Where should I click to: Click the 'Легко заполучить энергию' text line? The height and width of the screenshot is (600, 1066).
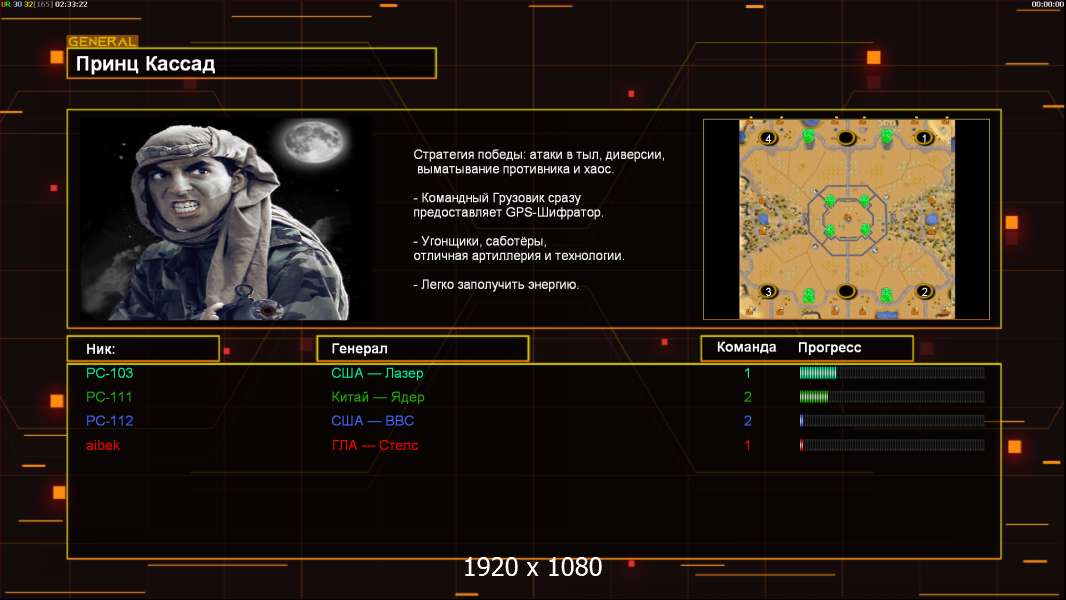click(496, 285)
